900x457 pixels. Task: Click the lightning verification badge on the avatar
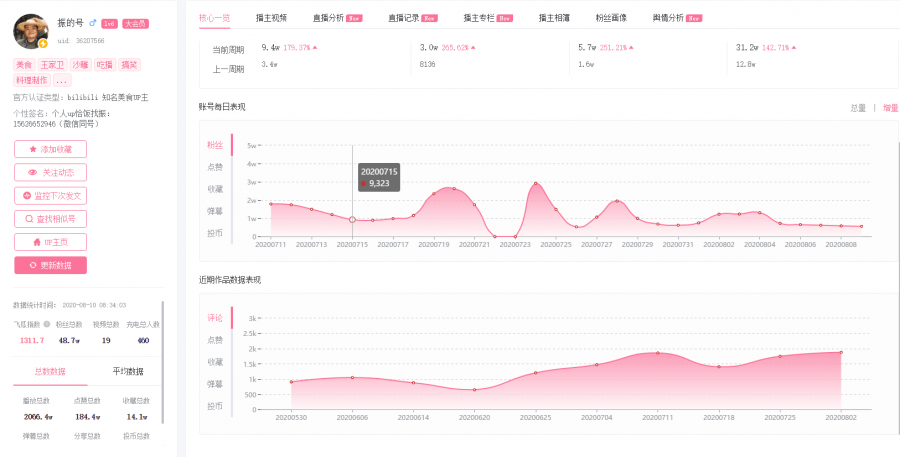tap(43, 44)
